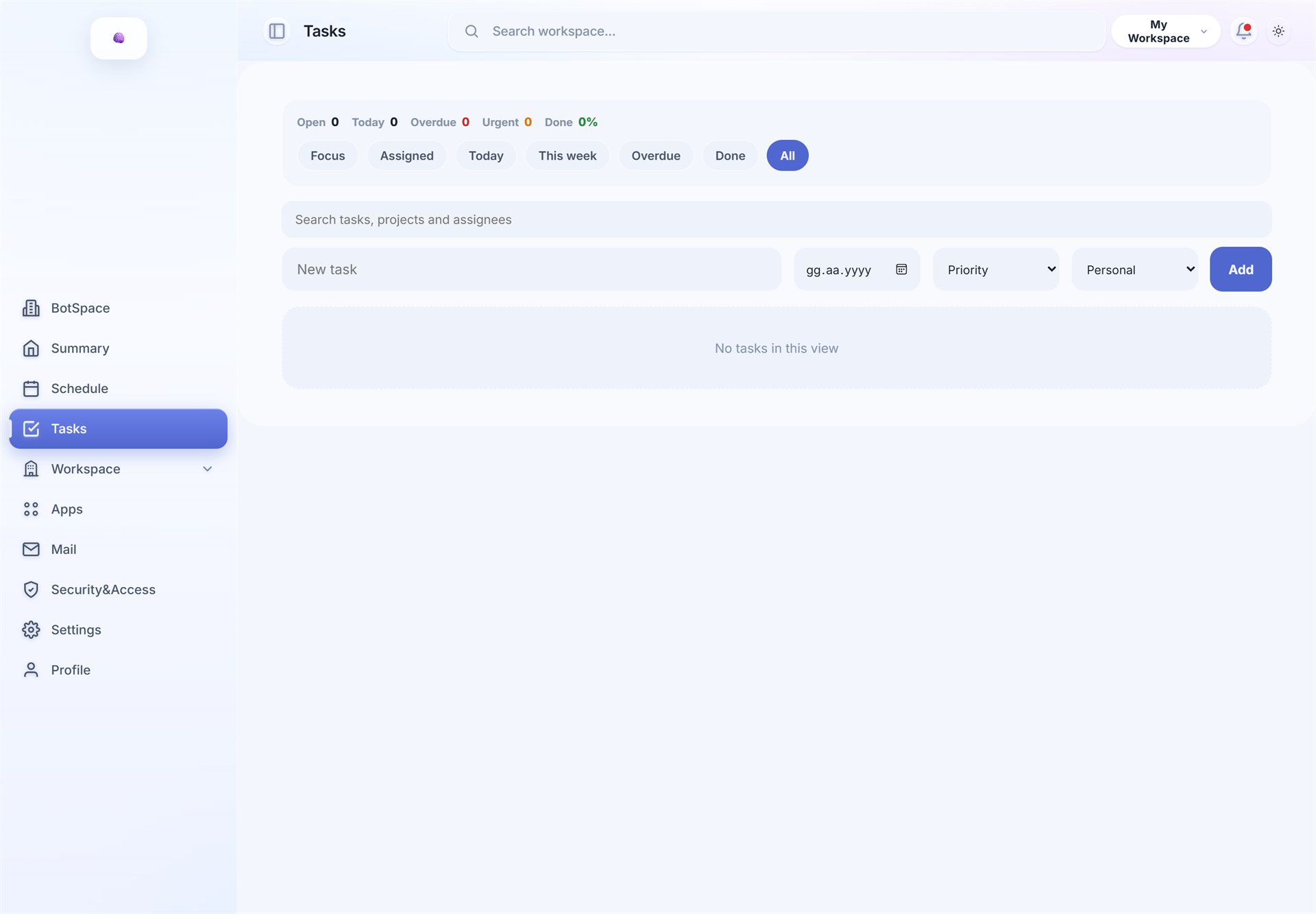This screenshot has height=914, width=1316.
Task: Select the Focus filter
Action: point(328,156)
